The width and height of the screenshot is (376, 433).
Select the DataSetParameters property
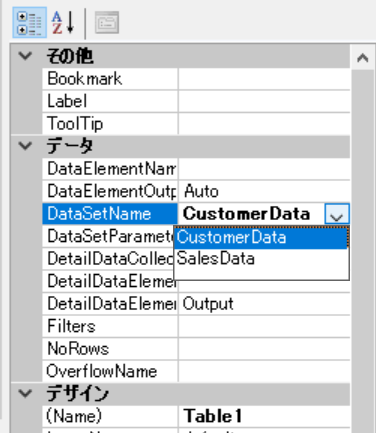click(x=108, y=236)
